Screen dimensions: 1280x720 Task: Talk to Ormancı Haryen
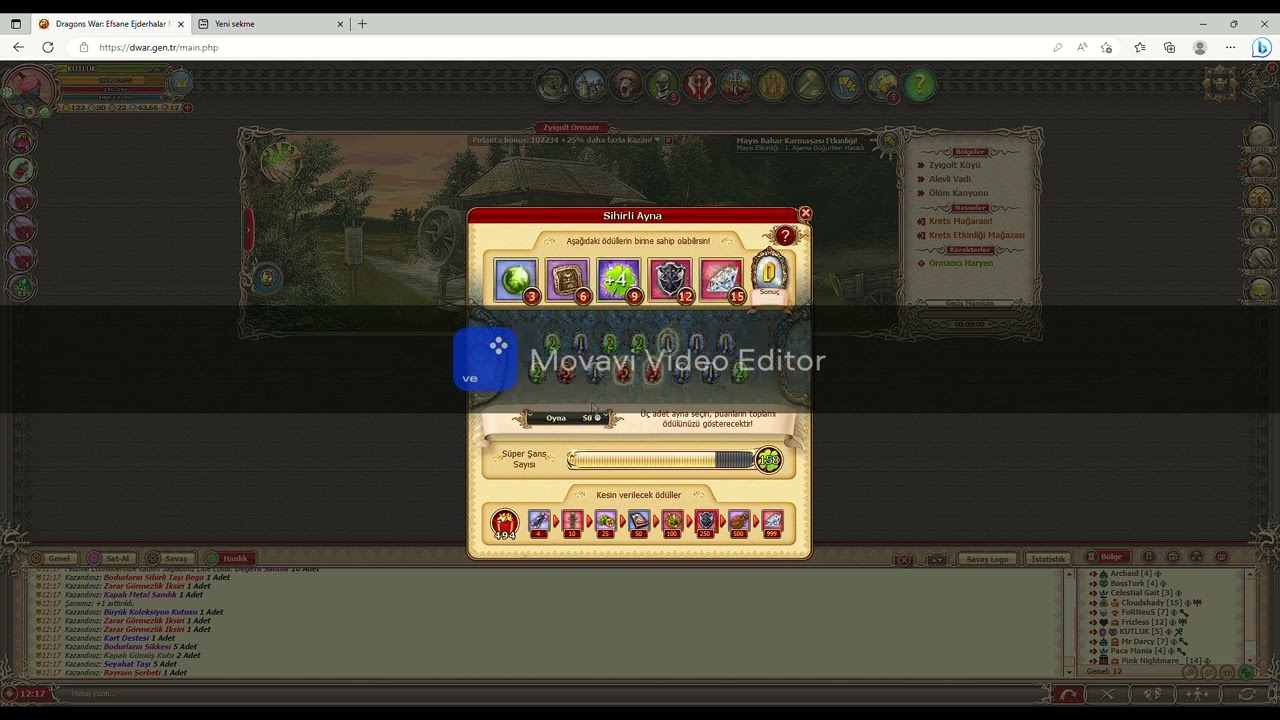point(961,263)
